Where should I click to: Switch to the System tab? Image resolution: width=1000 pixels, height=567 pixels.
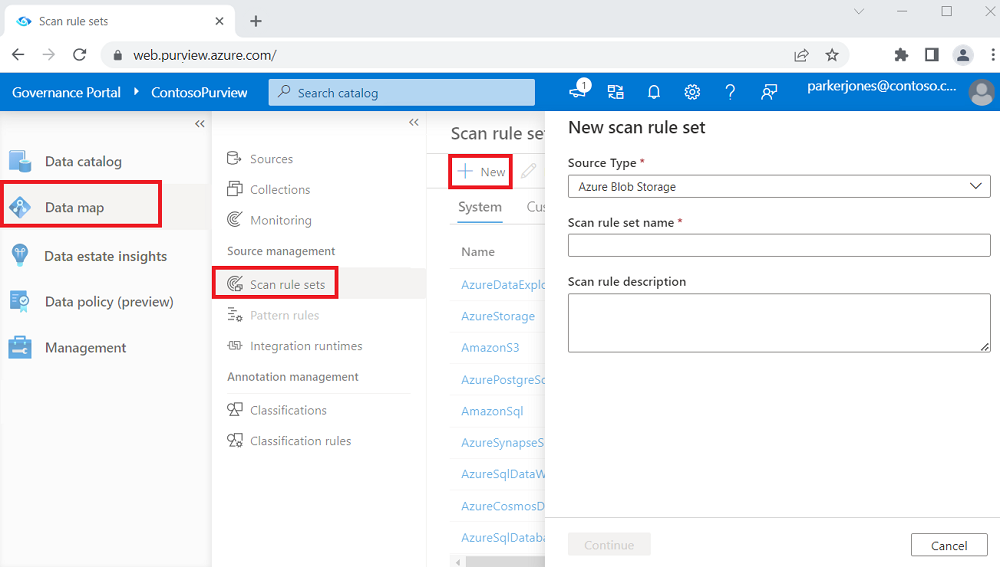[480, 207]
